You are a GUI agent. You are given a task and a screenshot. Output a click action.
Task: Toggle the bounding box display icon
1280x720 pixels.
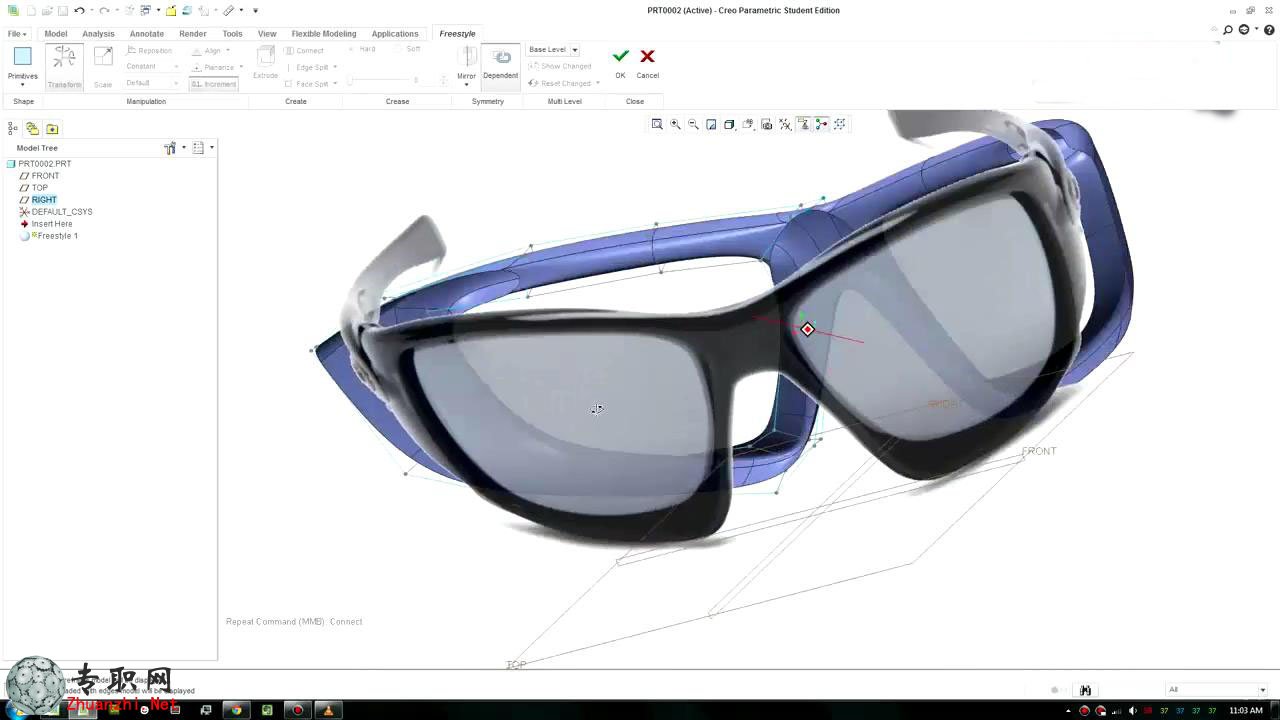(839, 124)
